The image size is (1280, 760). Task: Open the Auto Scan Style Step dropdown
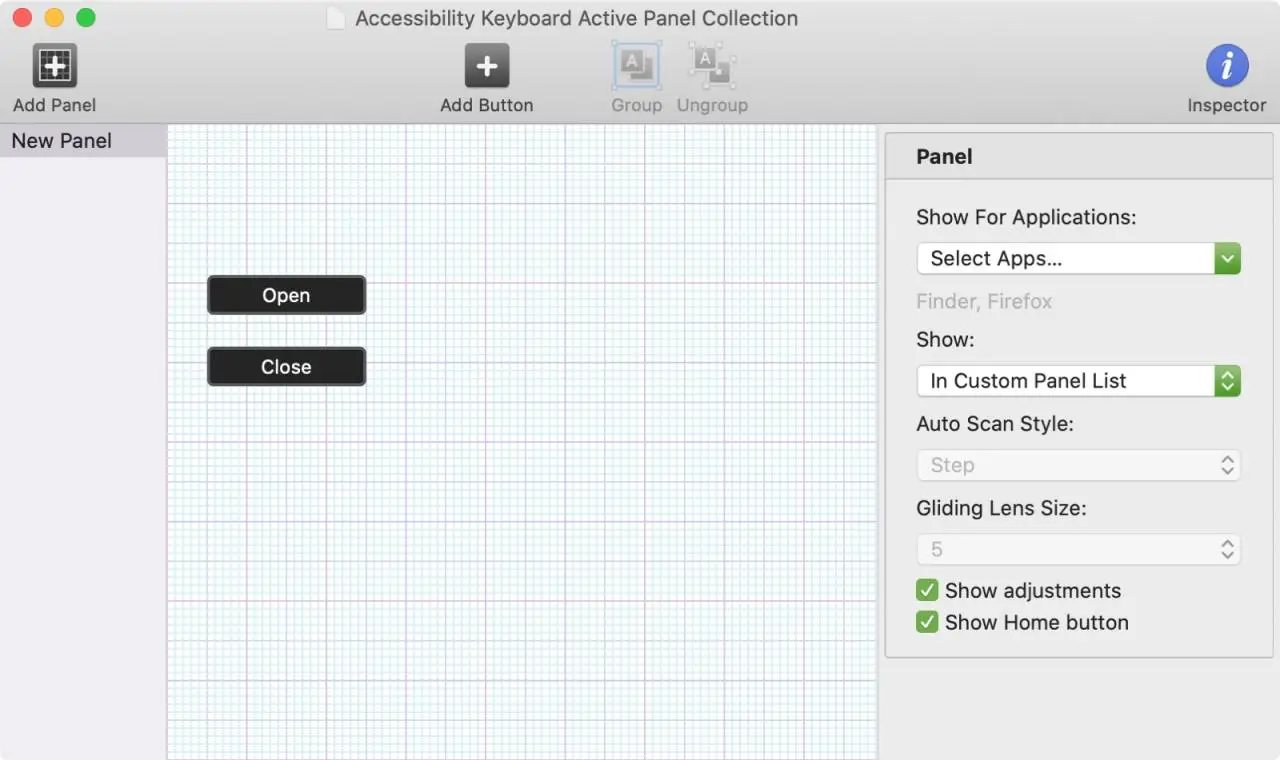tap(1078, 465)
